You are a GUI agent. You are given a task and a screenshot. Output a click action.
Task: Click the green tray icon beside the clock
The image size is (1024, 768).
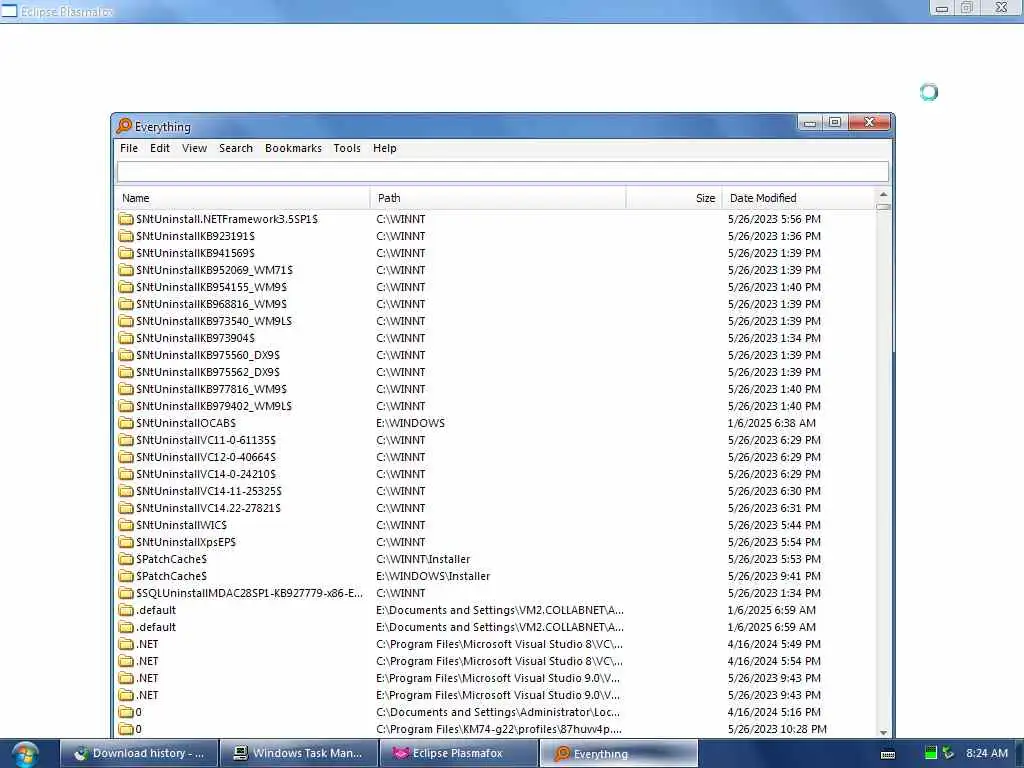931,753
